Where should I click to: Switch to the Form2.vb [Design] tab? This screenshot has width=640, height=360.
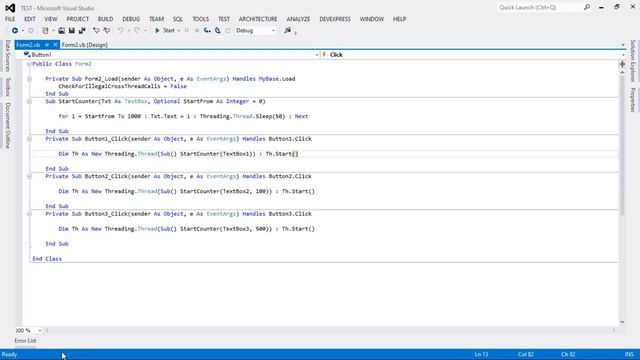pos(84,45)
